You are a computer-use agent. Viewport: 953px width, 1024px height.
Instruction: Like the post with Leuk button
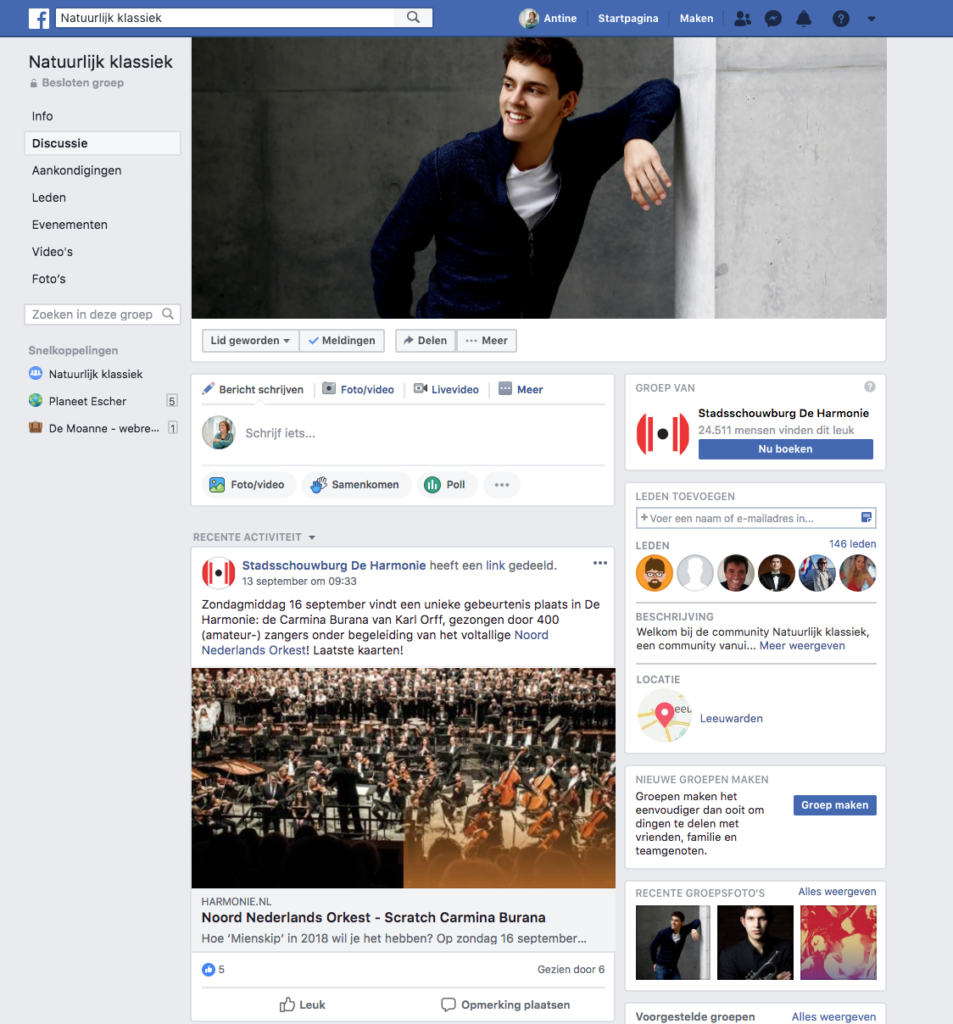coord(302,1005)
